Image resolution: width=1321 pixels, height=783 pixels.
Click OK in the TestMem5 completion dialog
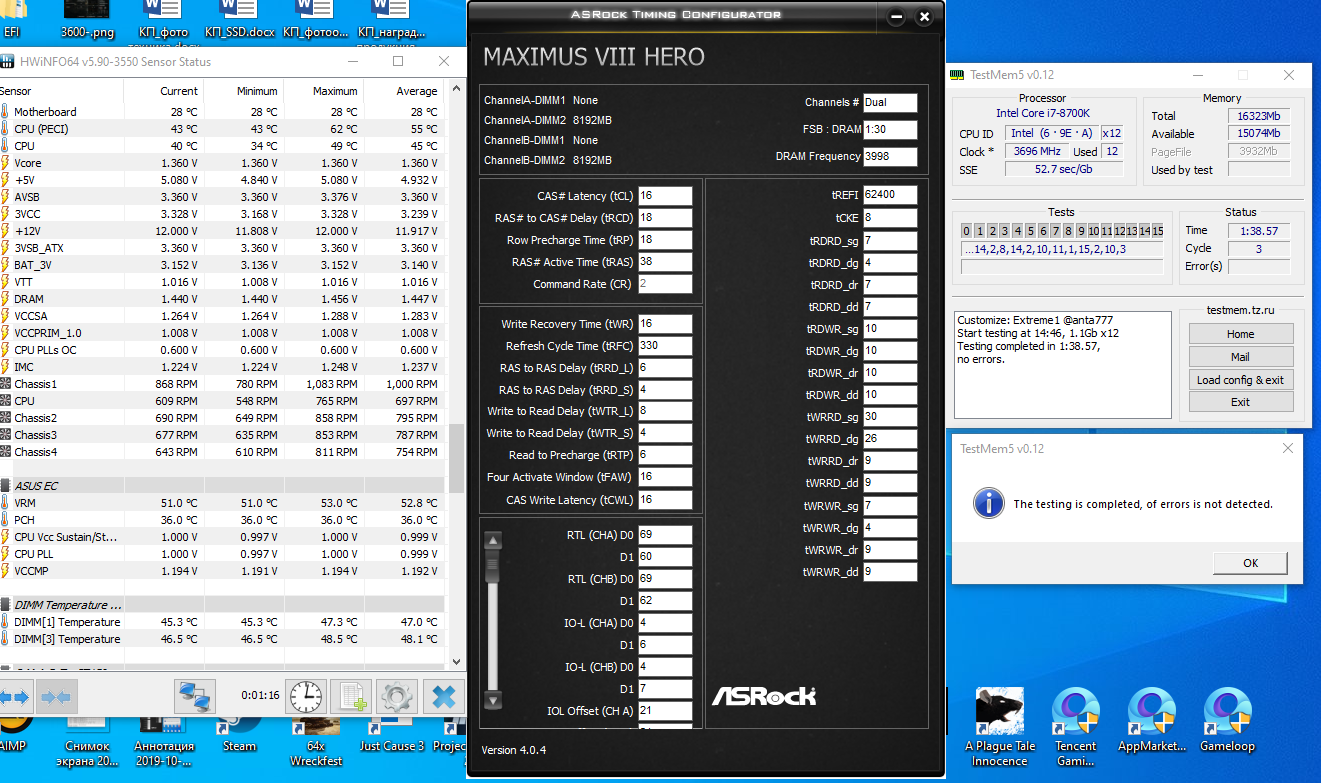[1250, 563]
